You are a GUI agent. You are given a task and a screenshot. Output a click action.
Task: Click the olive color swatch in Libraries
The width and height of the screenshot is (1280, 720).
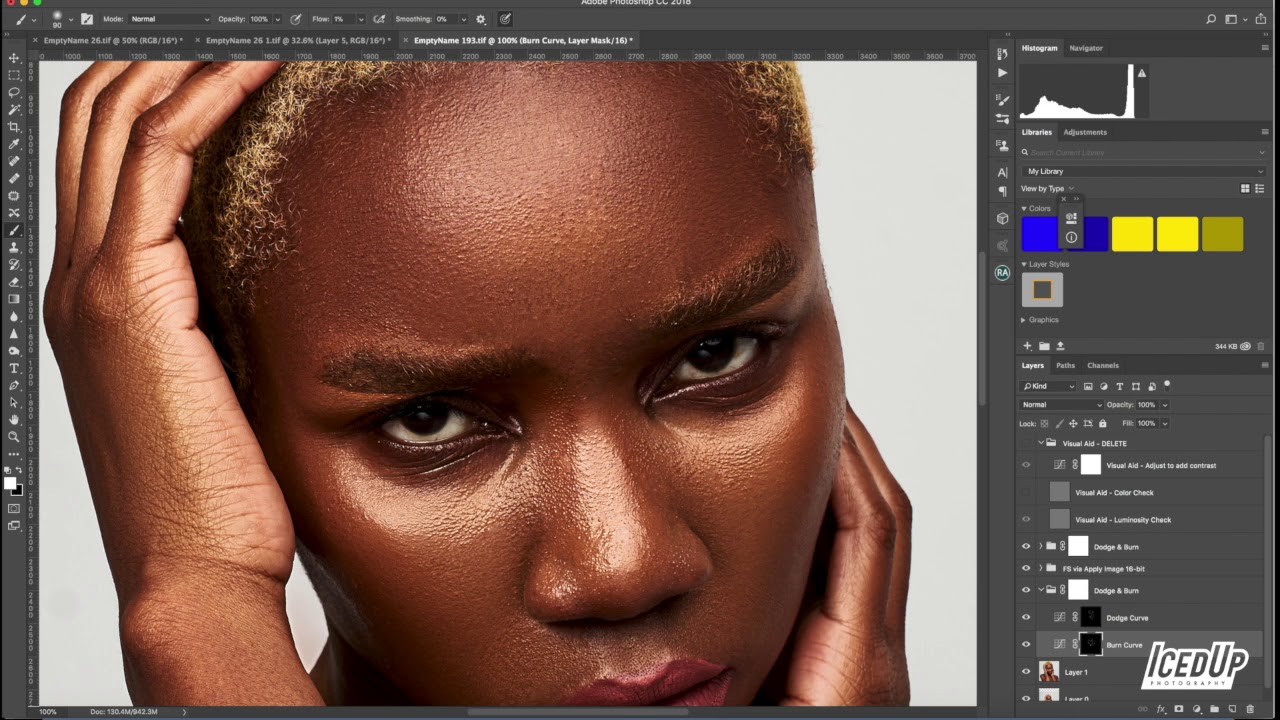tap(1222, 234)
